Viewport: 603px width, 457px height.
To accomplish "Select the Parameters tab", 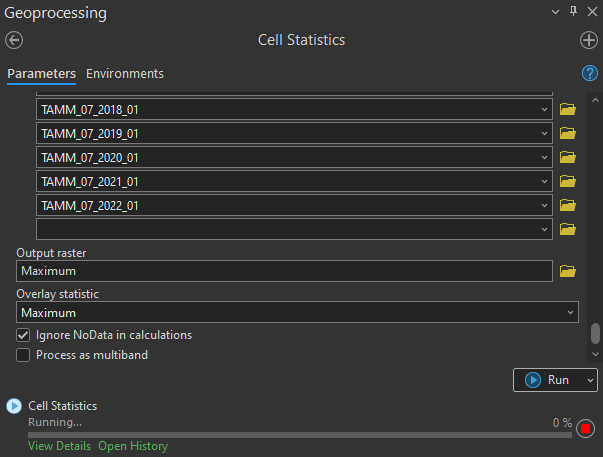I will 41,74.
